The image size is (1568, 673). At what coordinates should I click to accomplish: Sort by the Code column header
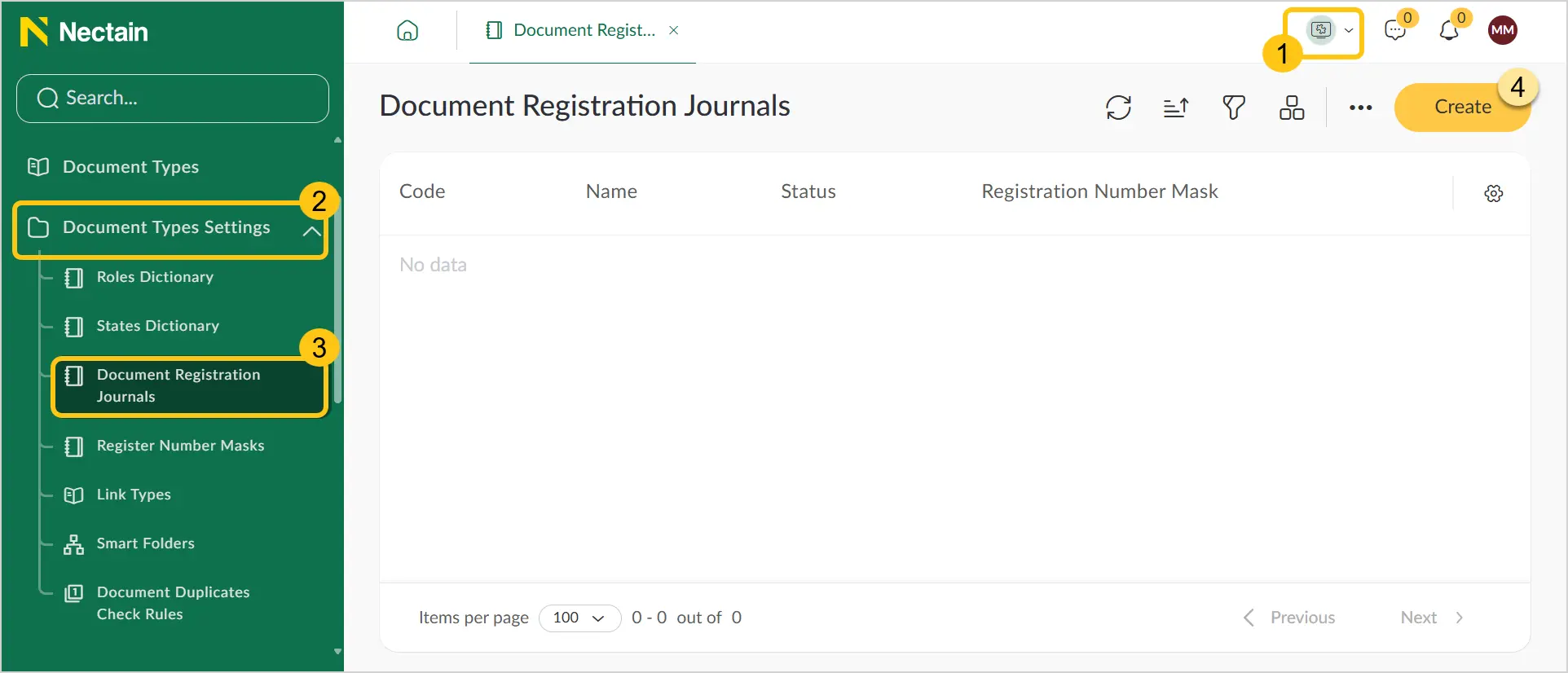[422, 191]
